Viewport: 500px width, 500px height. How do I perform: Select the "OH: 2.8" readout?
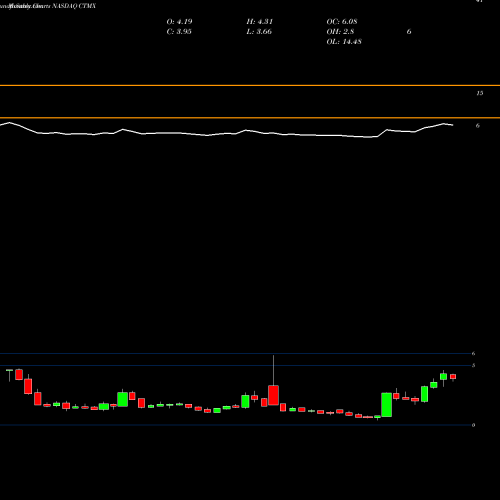click(340, 32)
